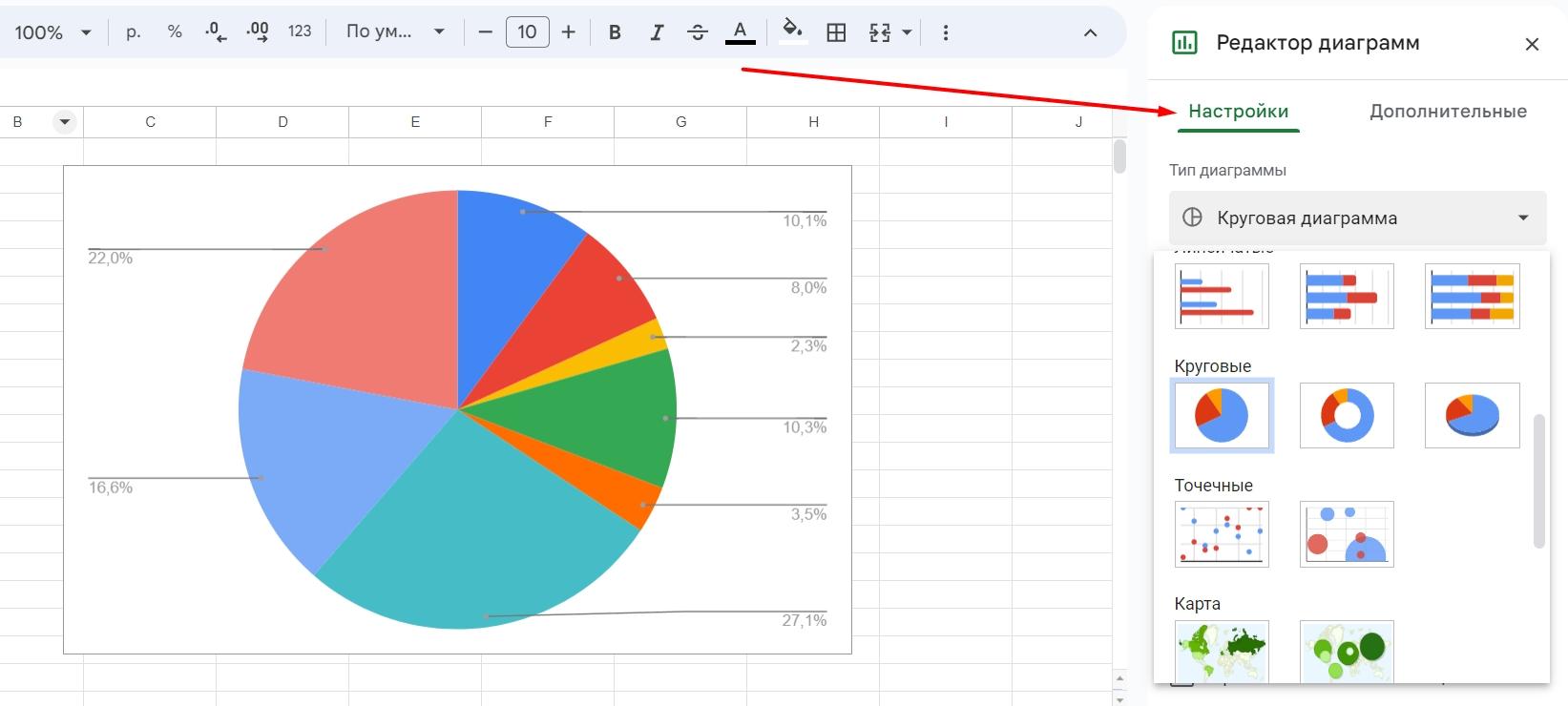This screenshot has width=1568, height=706.
Task: Apply italic text formatting
Action: point(657,32)
